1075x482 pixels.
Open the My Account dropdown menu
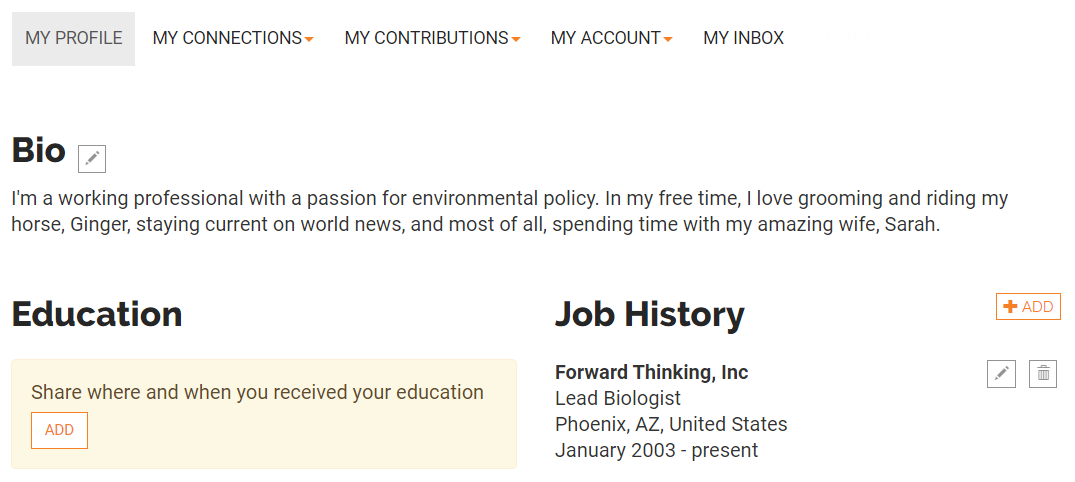click(612, 38)
